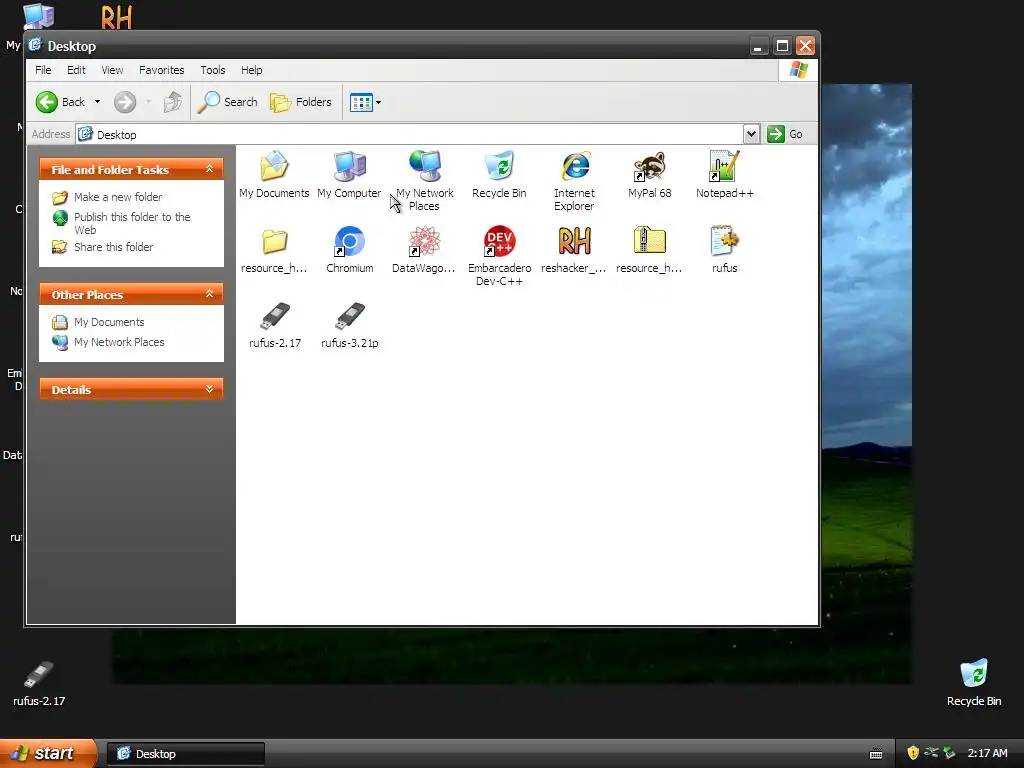Open the Search pane

click(227, 102)
